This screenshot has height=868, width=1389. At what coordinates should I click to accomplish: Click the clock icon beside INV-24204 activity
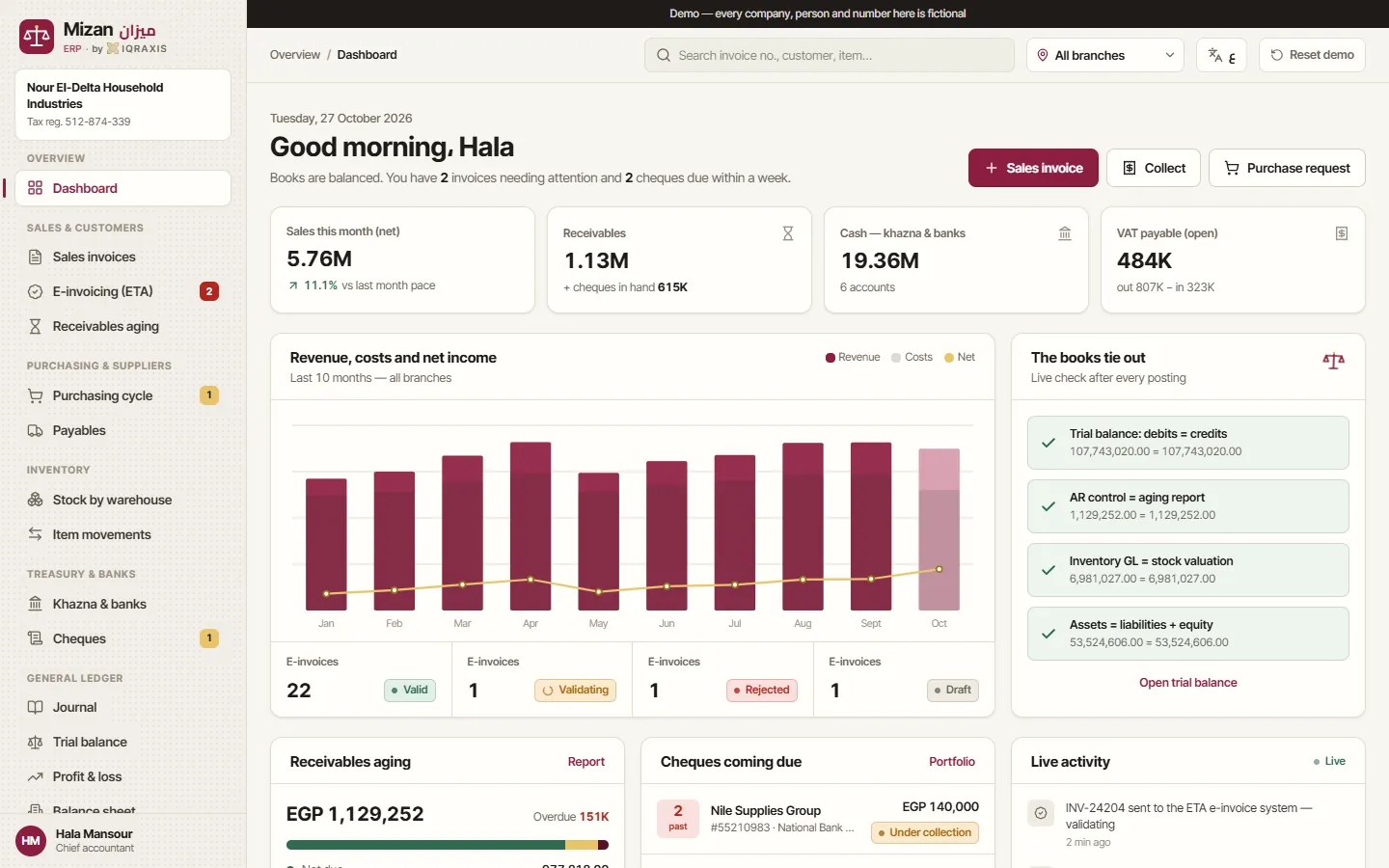[1041, 813]
